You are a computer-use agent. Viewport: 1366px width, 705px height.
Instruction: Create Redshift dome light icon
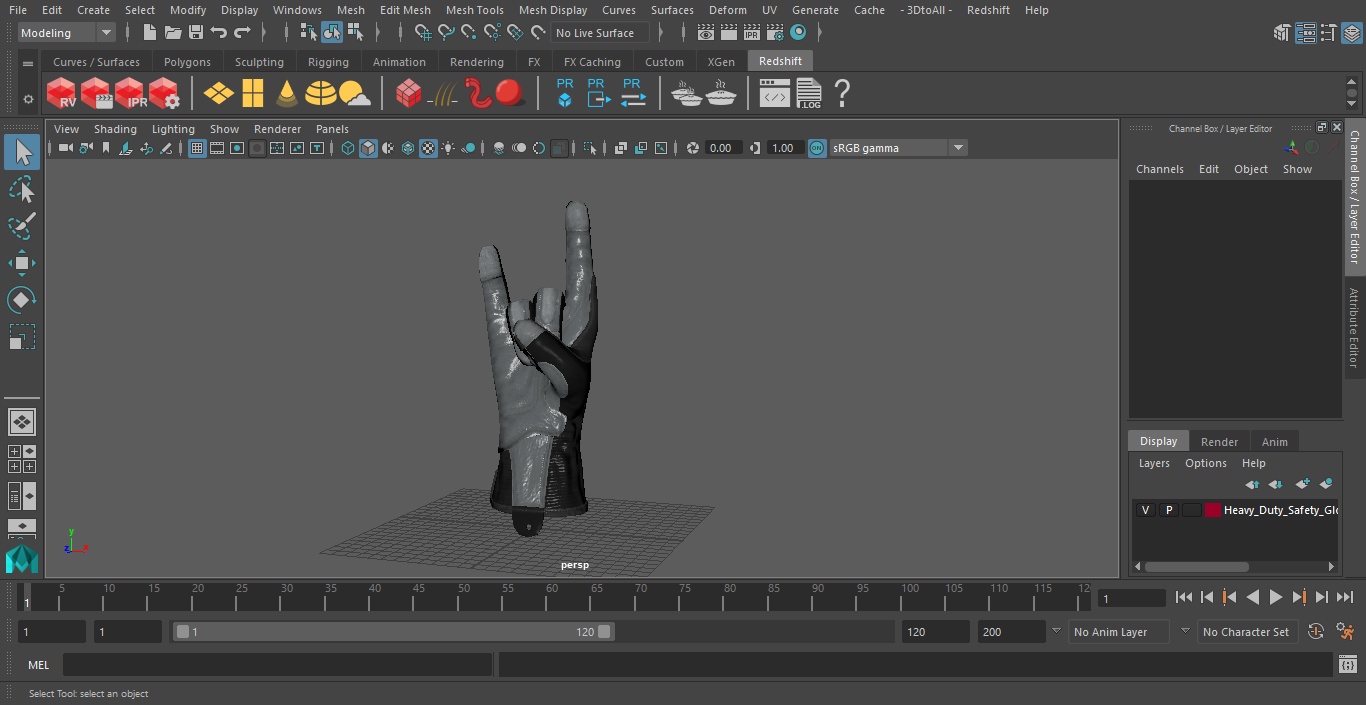coord(321,93)
